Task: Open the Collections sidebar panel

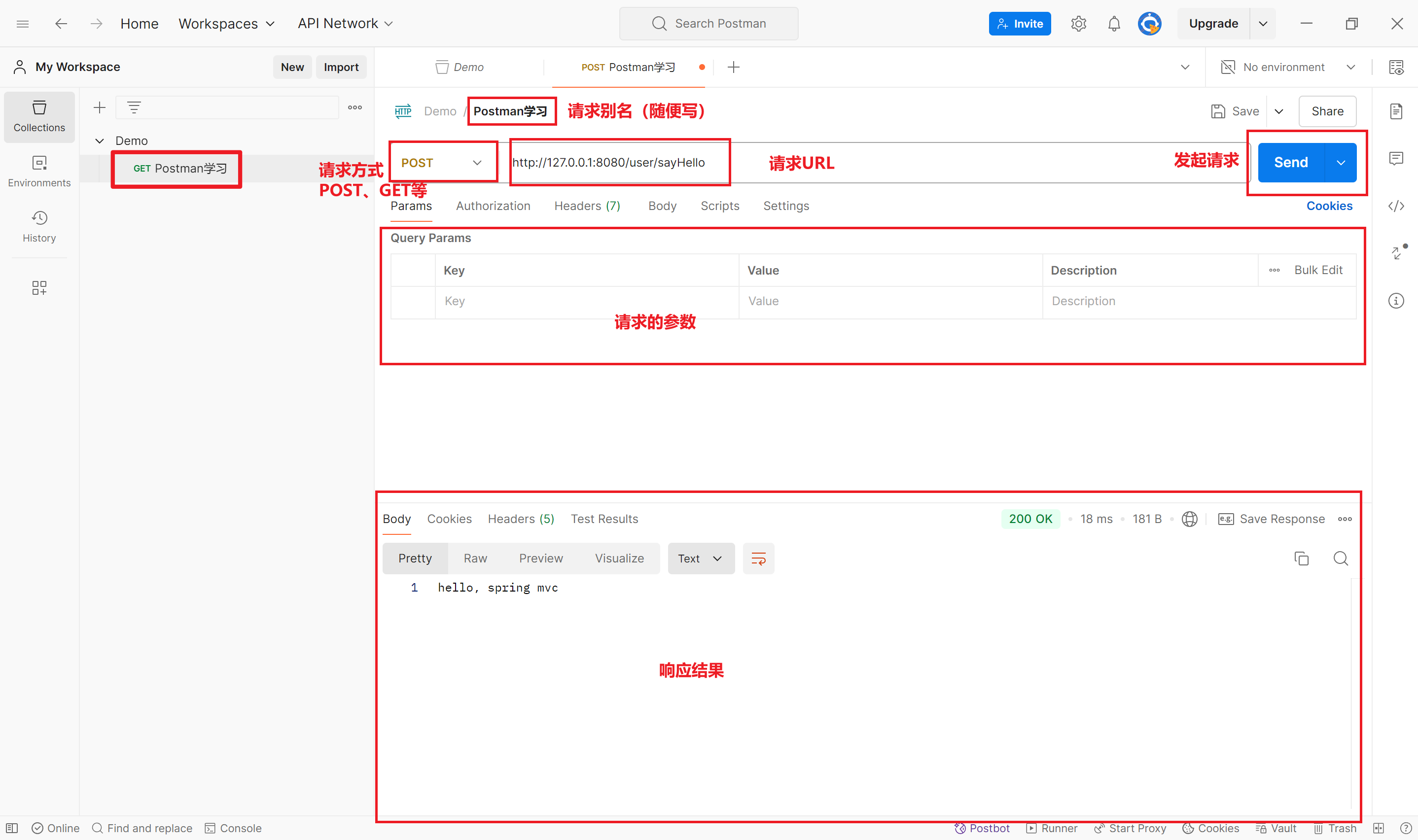Action: [39, 117]
